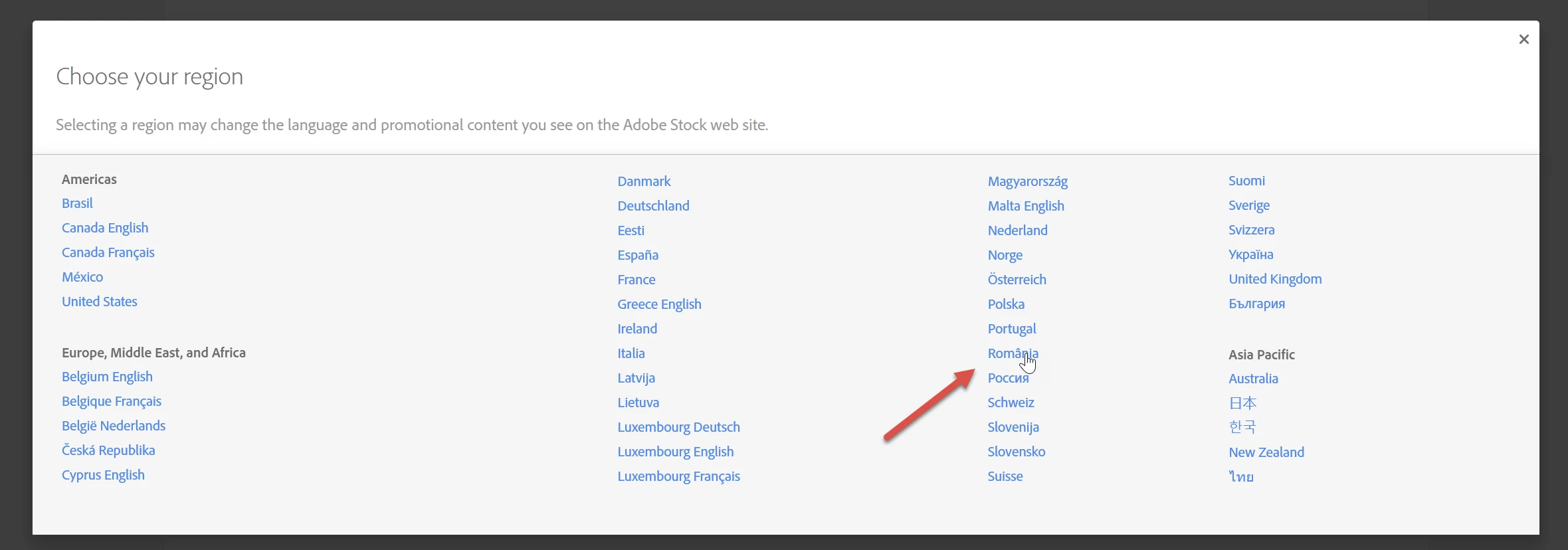
Task: Select Slovenija region
Action: point(1013,427)
